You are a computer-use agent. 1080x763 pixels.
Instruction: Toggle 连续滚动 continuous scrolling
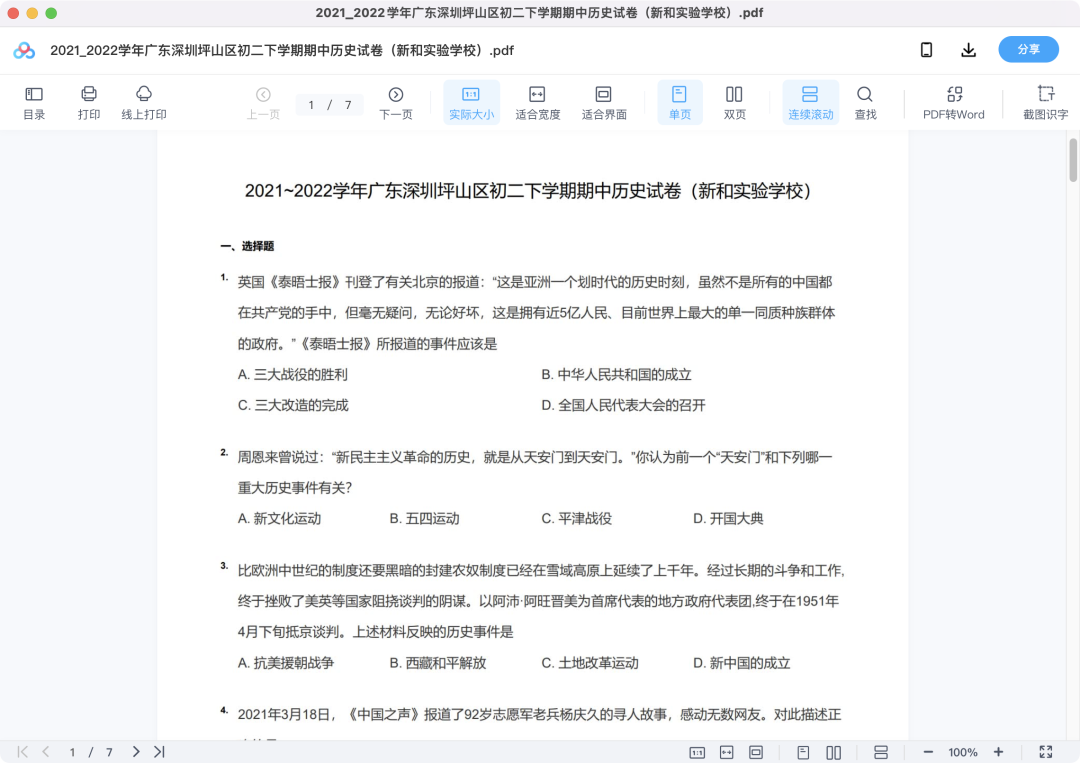click(811, 103)
